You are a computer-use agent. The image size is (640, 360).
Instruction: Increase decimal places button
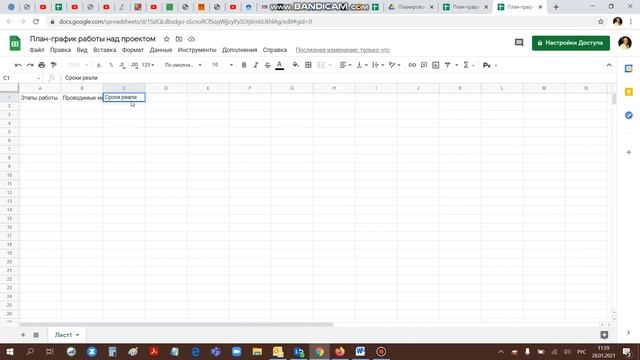tap(134, 65)
